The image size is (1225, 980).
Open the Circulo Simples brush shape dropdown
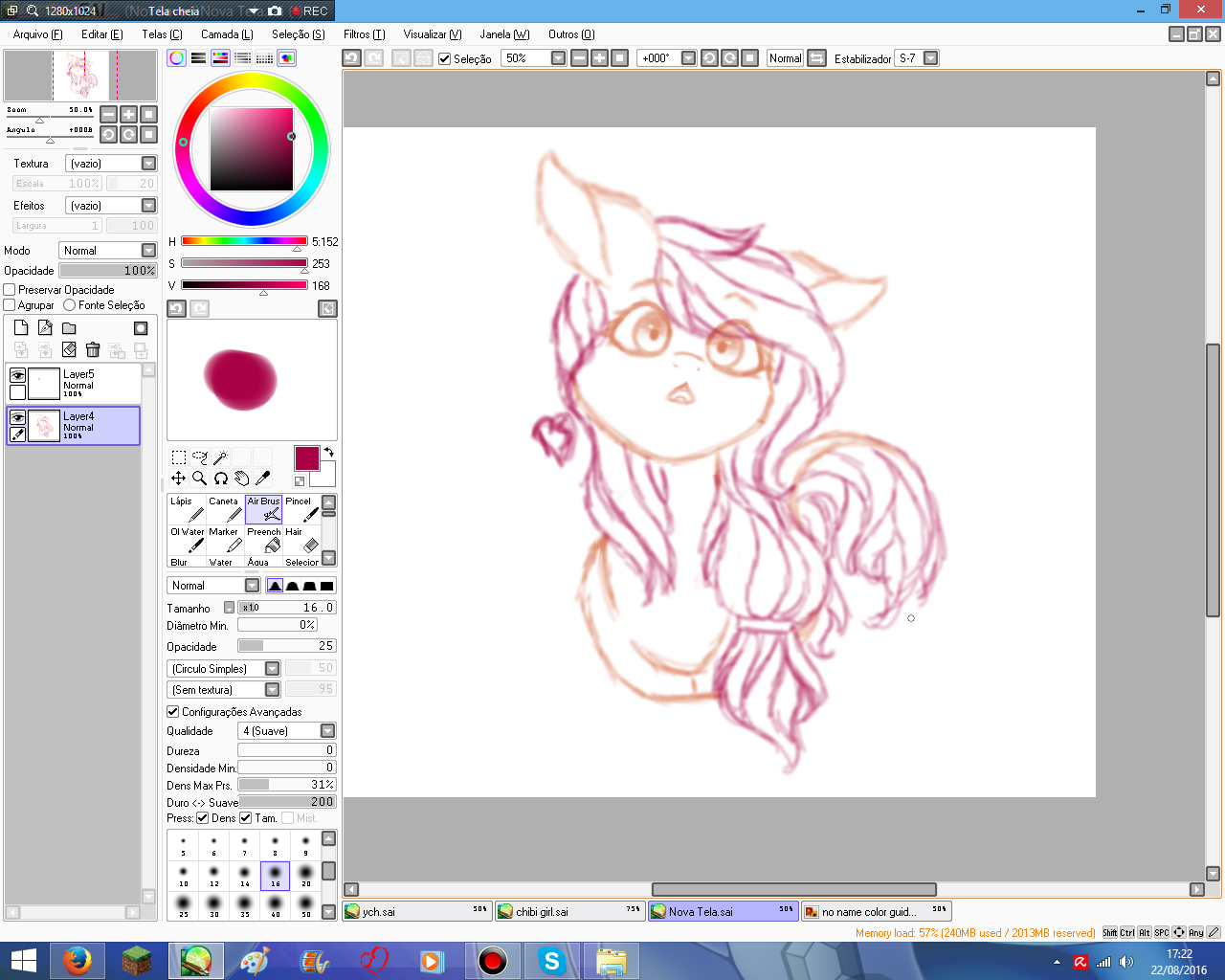tap(224, 669)
